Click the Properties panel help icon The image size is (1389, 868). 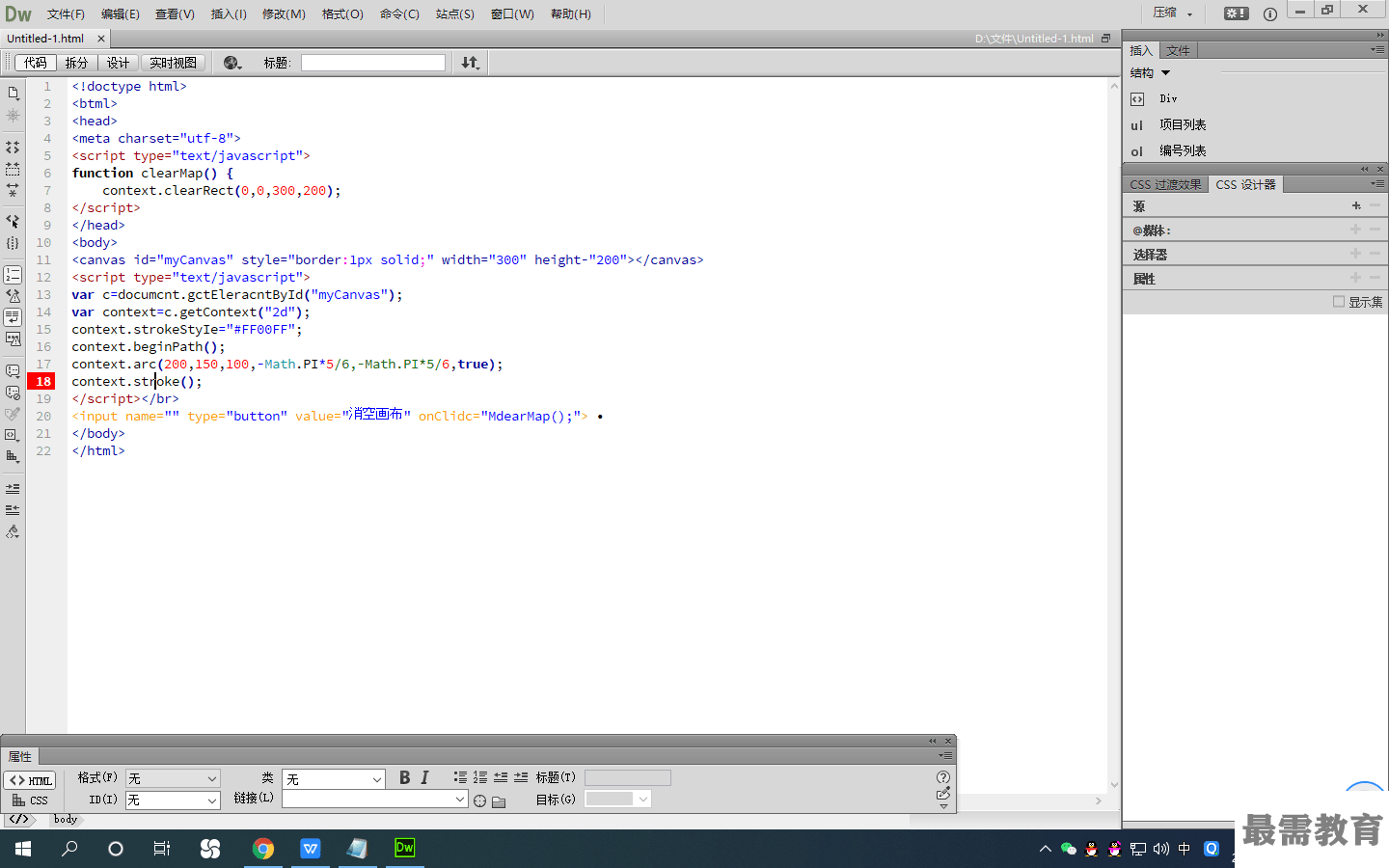pyautogui.click(x=943, y=777)
